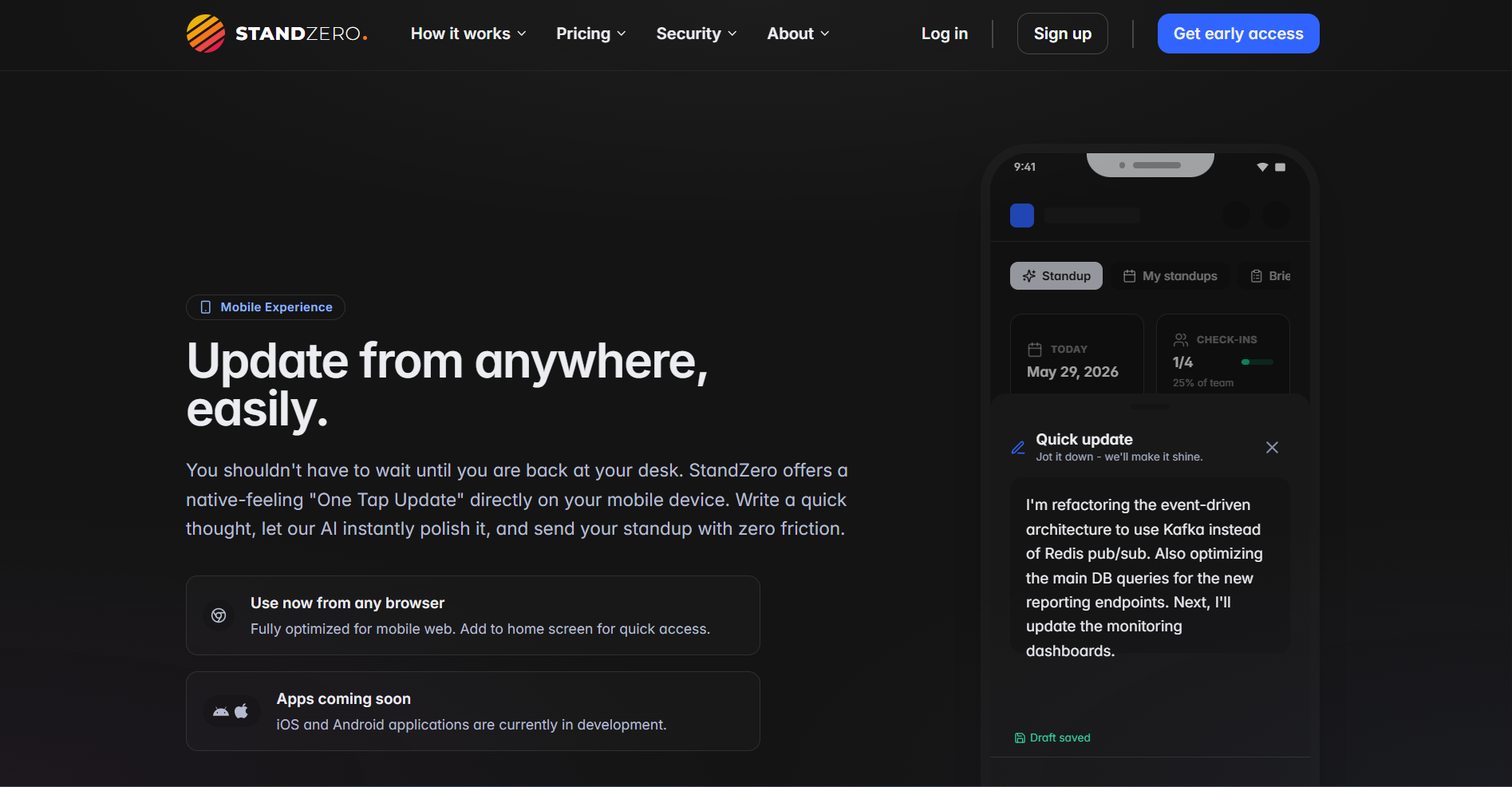The image size is (1512, 787).
Task: Click the Log in link
Action: (944, 34)
